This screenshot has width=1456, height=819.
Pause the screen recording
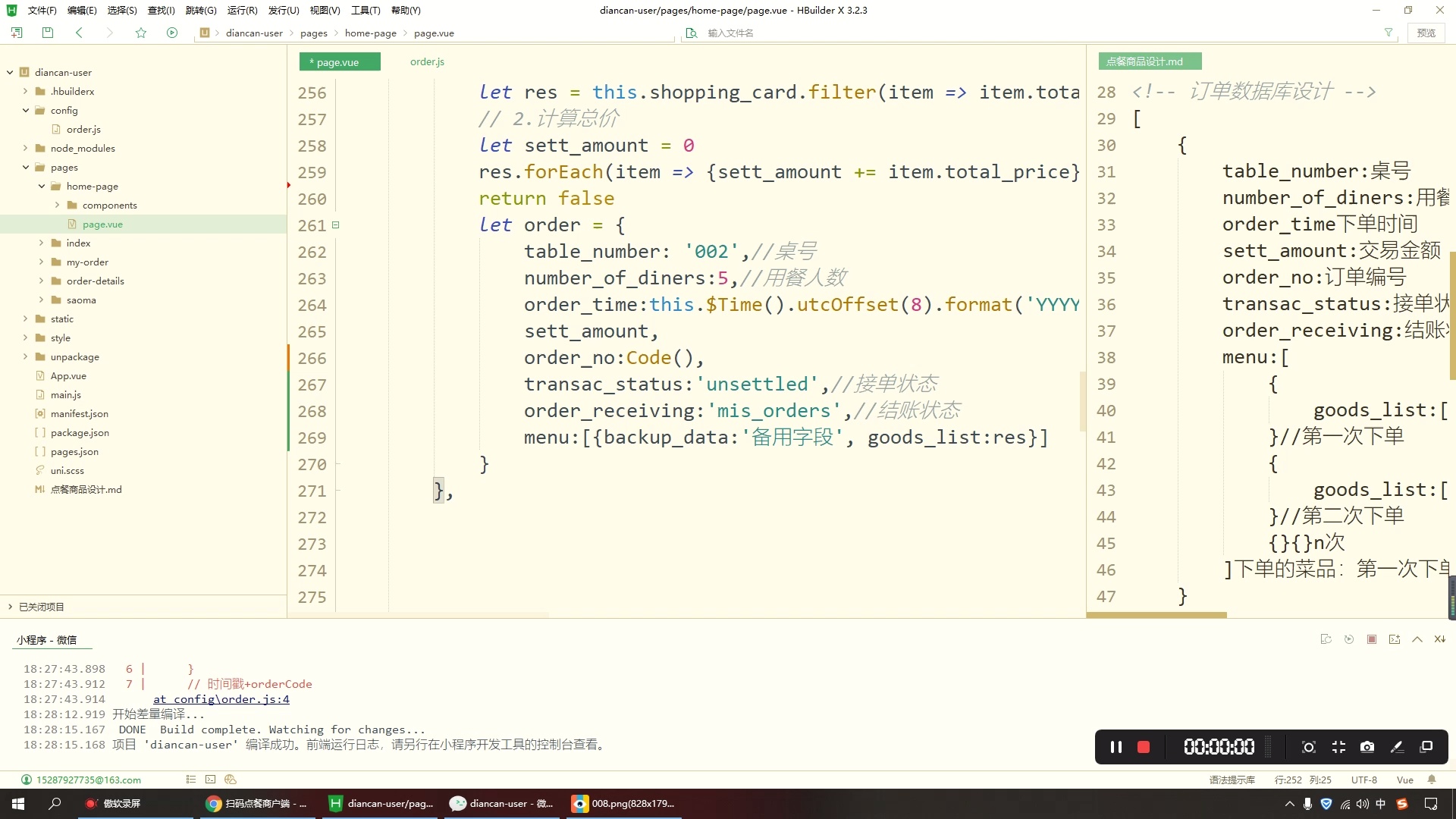1116,747
